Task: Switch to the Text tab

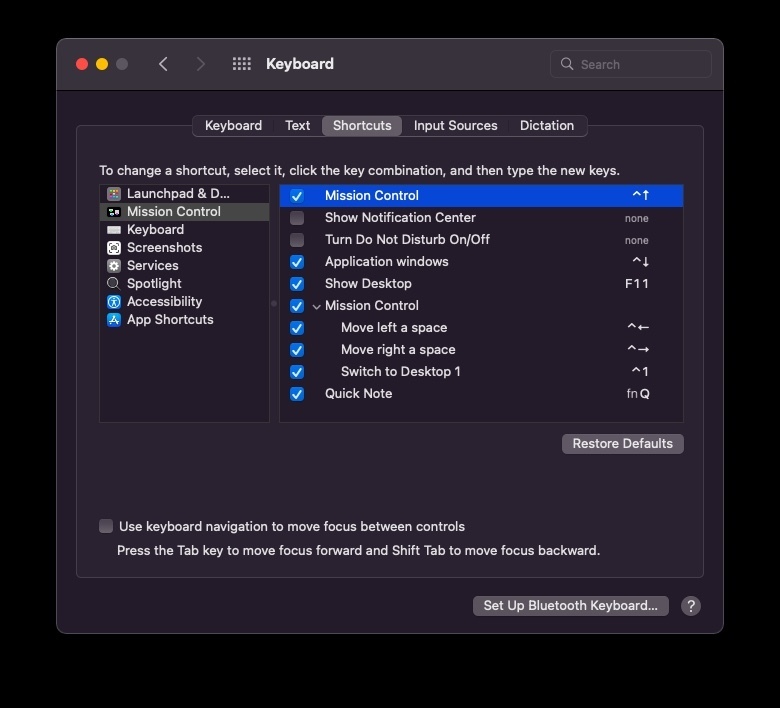Action: [297, 125]
